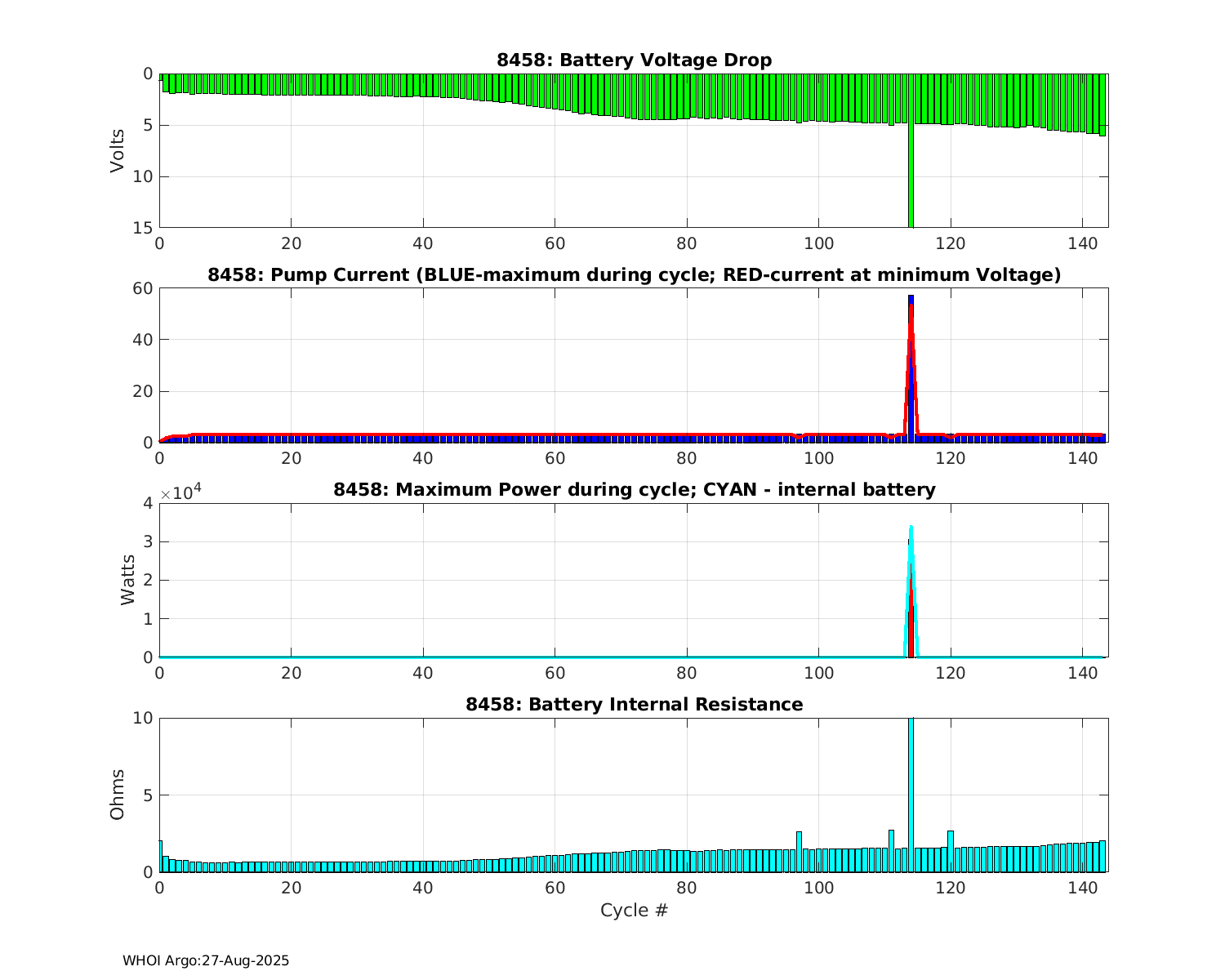
Task: Click the 15 tick on Volts axis
Action: click(144, 228)
